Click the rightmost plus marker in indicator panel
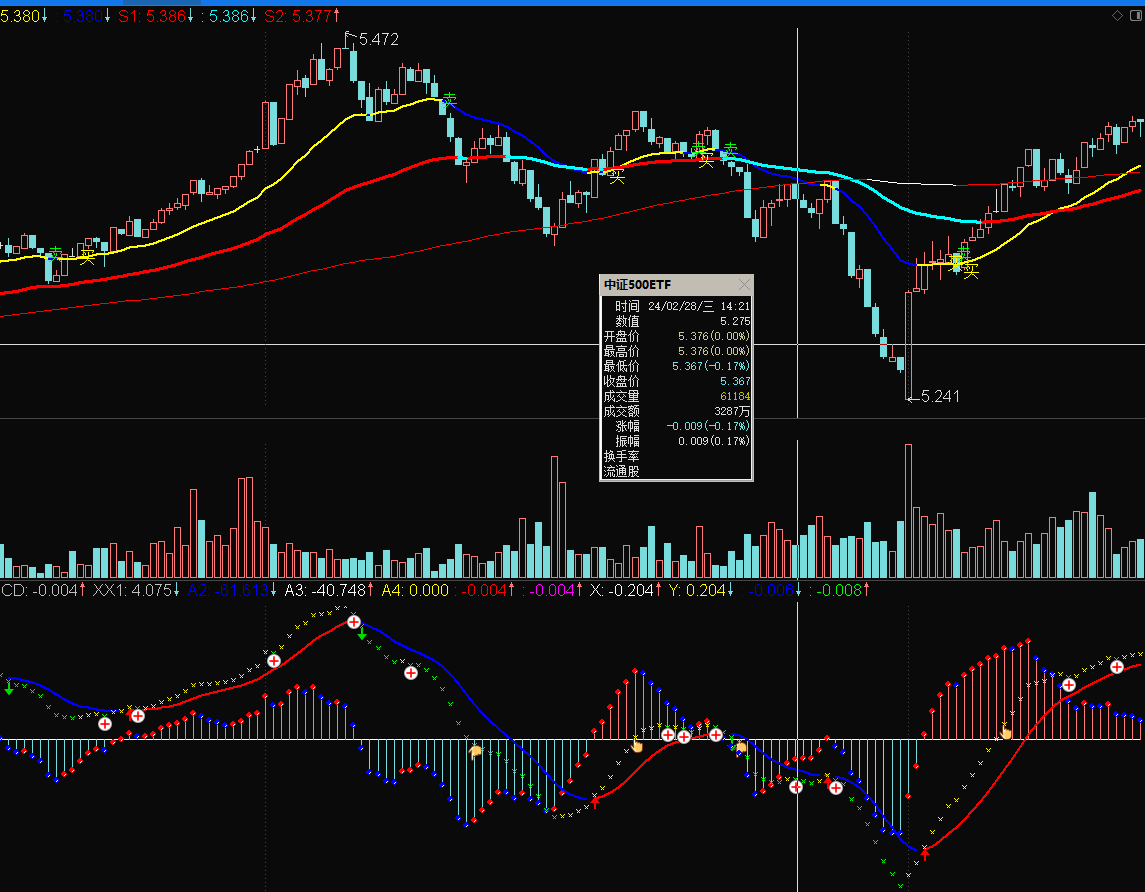 1117,667
